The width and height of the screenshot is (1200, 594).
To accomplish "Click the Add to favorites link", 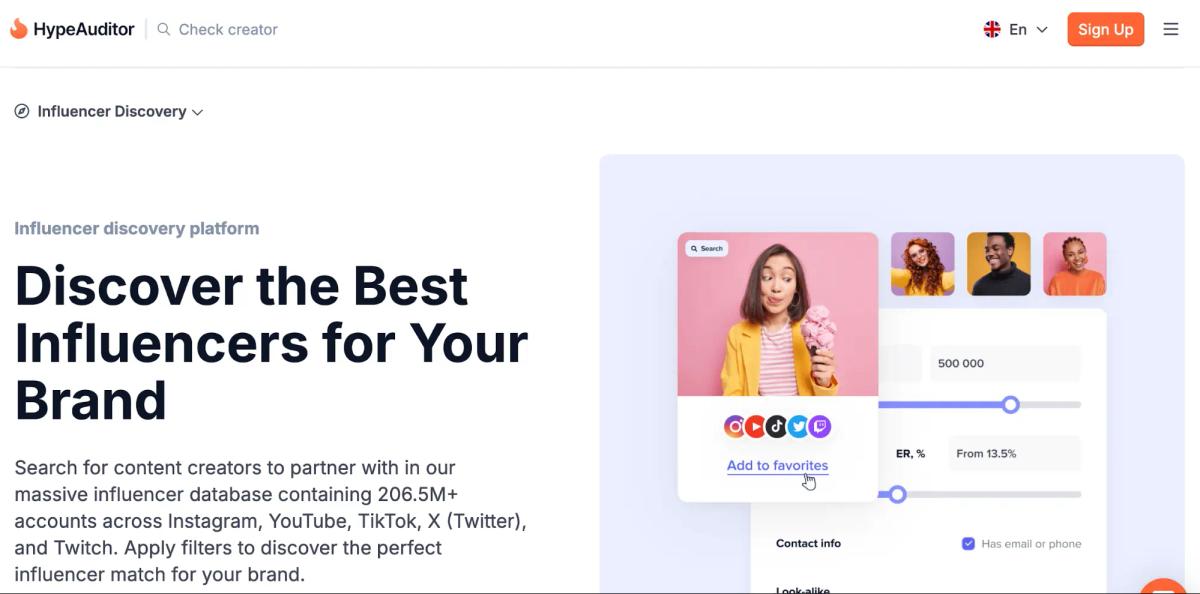I will click(777, 465).
